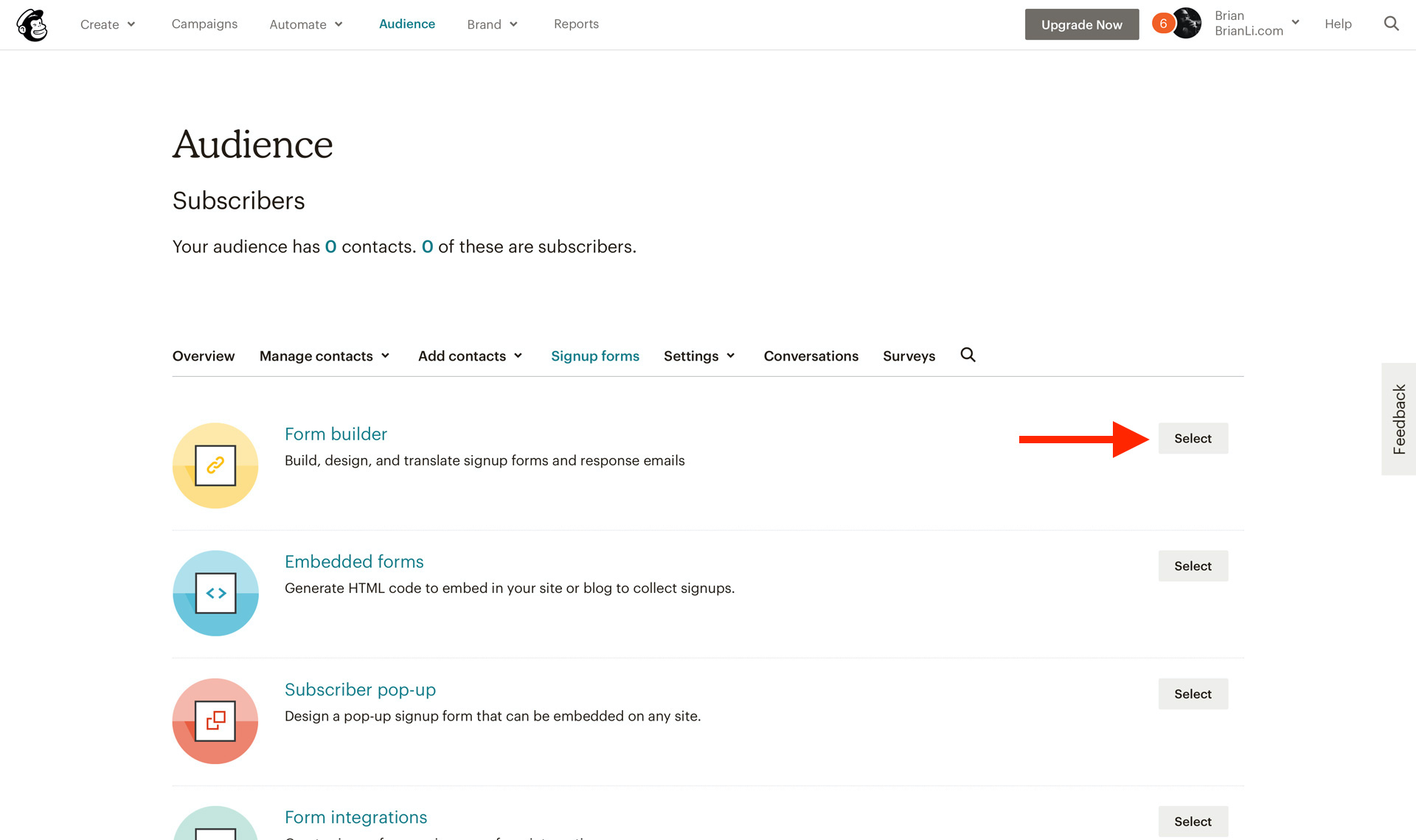The width and height of the screenshot is (1416, 840).
Task: Switch to the Surveys tab
Action: coord(908,356)
